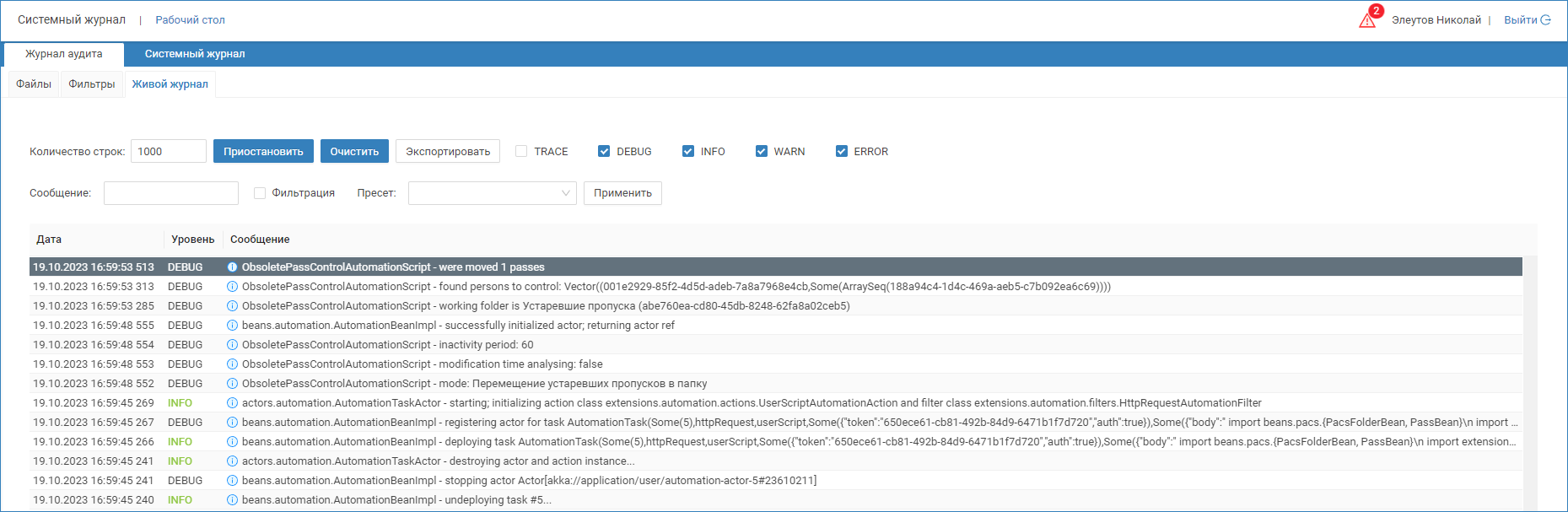Click info icon on 'stopping actor' row
Image resolution: width=1568 pixels, height=512 pixels.
click(x=232, y=481)
